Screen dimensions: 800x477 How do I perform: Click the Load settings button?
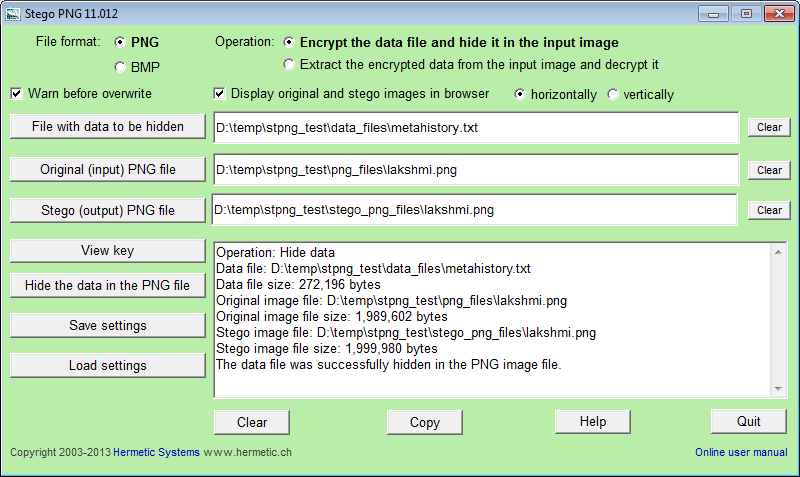[108, 365]
